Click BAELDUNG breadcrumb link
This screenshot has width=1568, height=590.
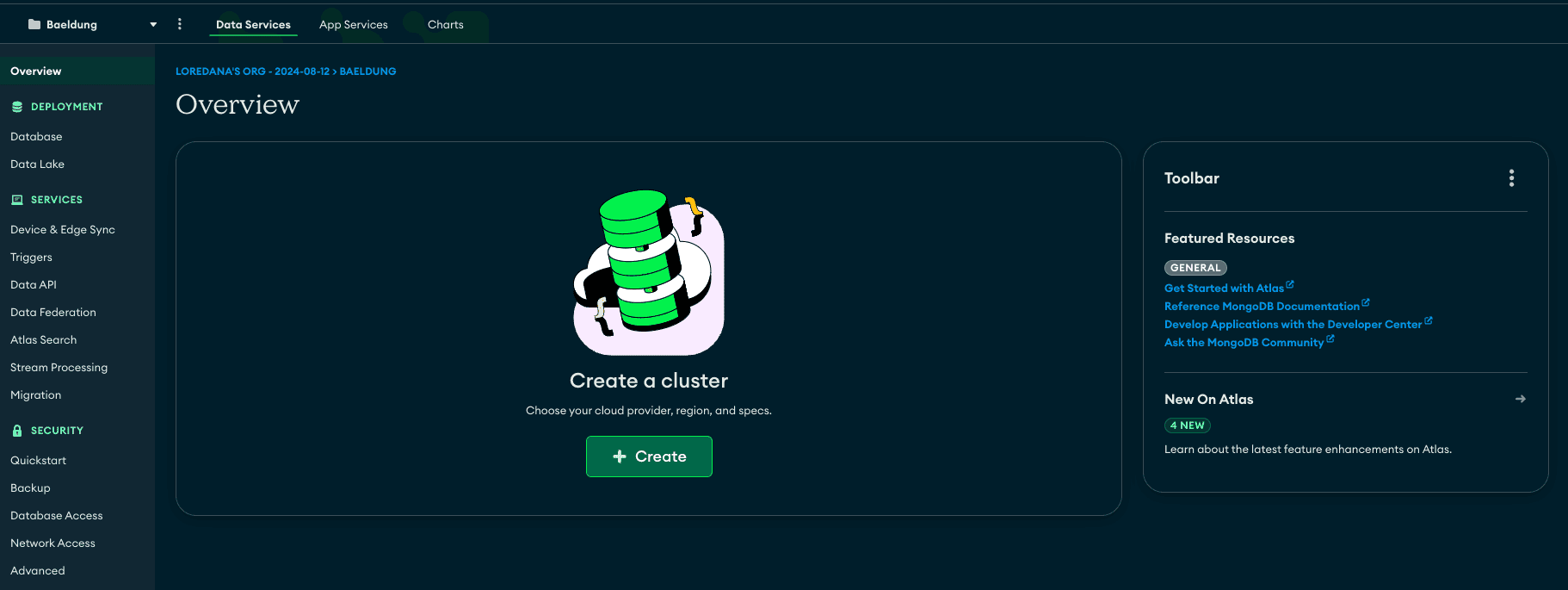(x=367, y=71)
